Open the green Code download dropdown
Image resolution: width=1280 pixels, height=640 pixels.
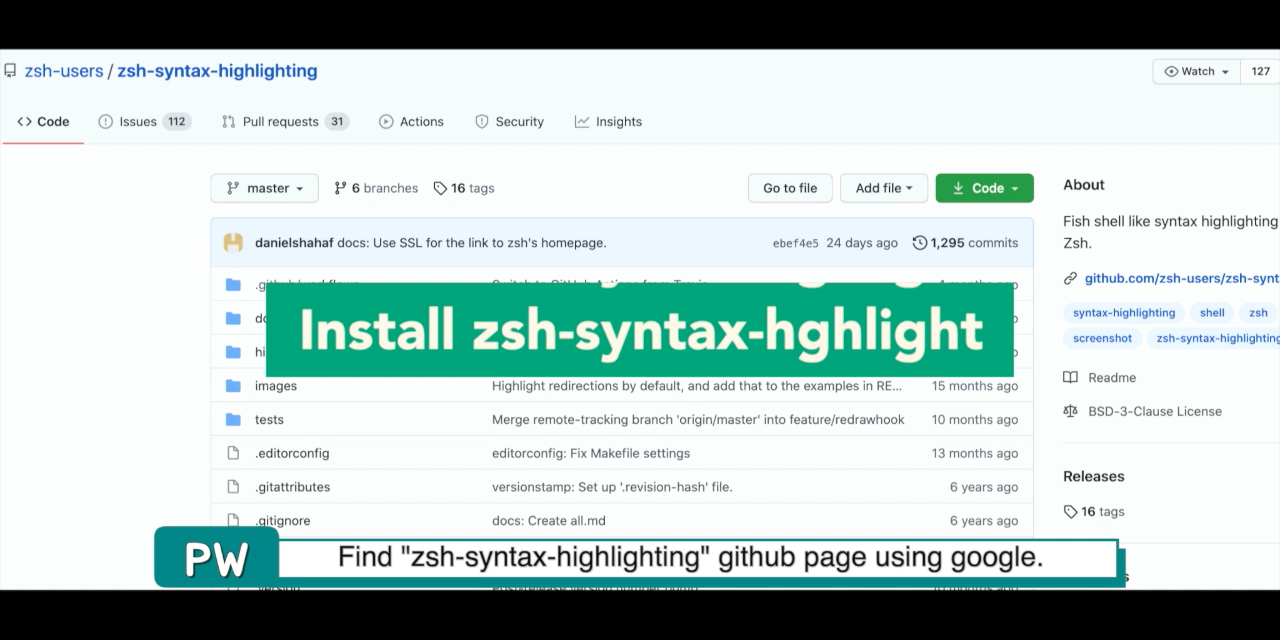click(984, 188)
